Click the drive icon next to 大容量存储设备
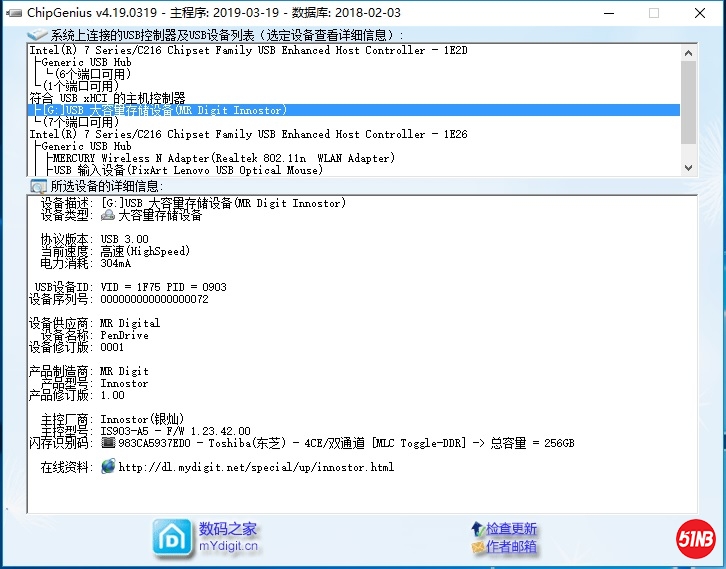This screenshot has width=726, height=569. point(108,215)
